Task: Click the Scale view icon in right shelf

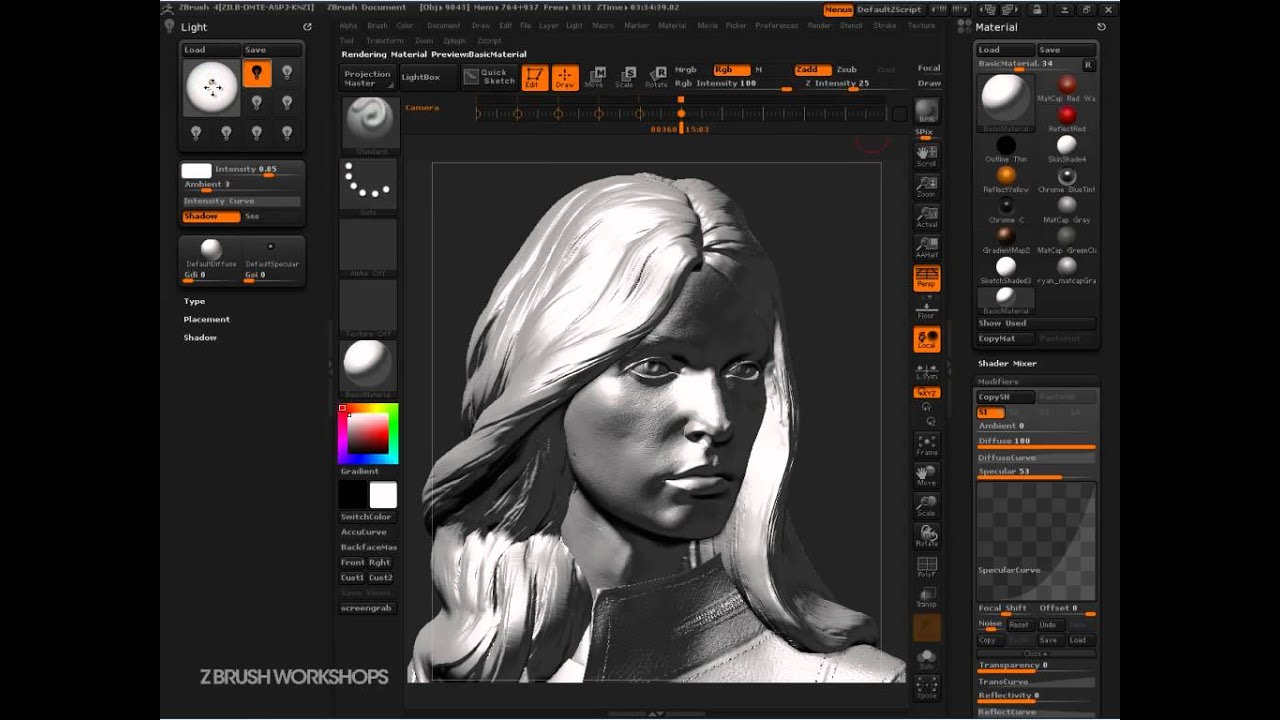Action: coord(927,506)
